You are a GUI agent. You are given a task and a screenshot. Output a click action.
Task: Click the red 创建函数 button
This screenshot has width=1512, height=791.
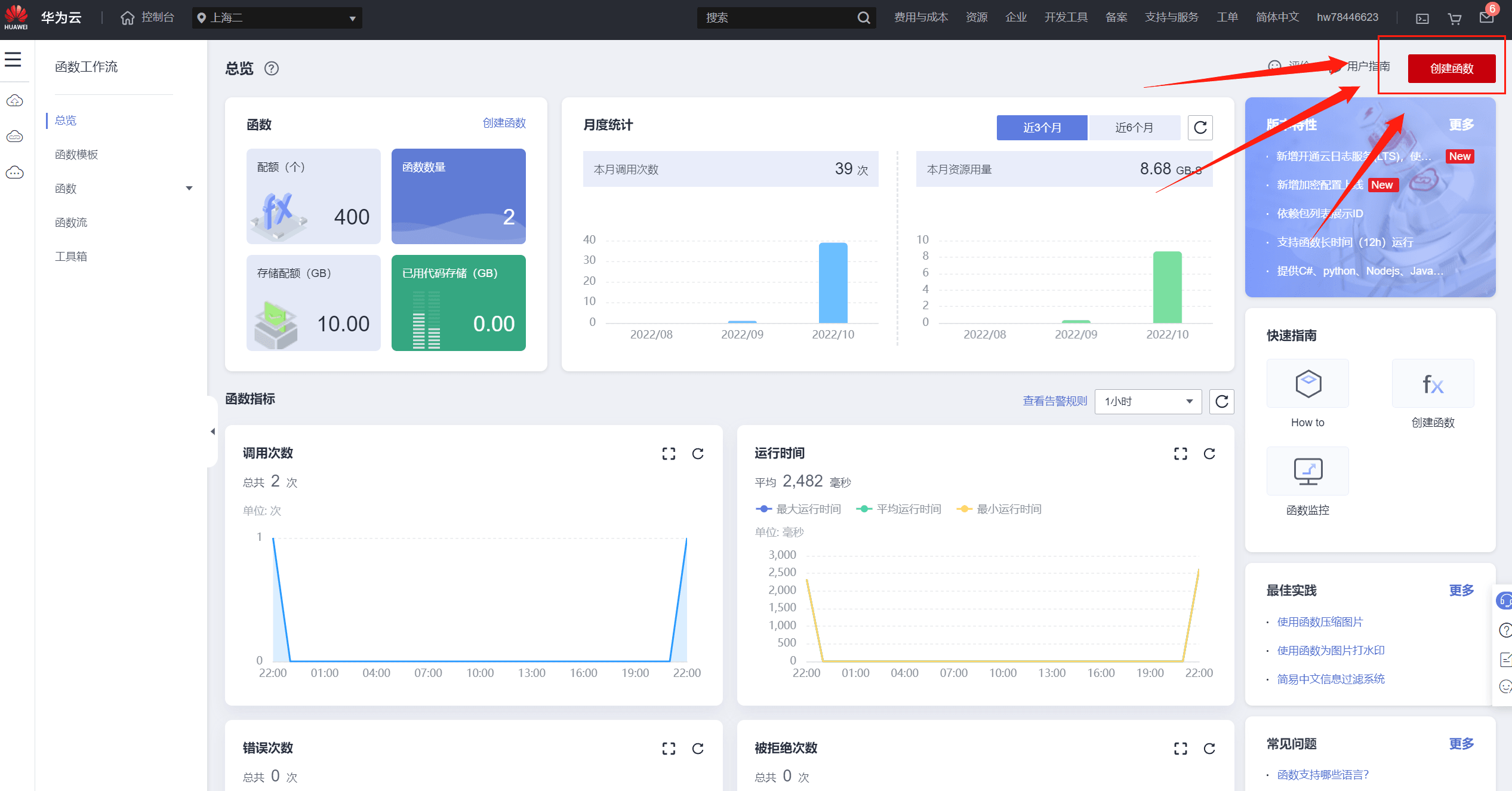point(1451,69)
